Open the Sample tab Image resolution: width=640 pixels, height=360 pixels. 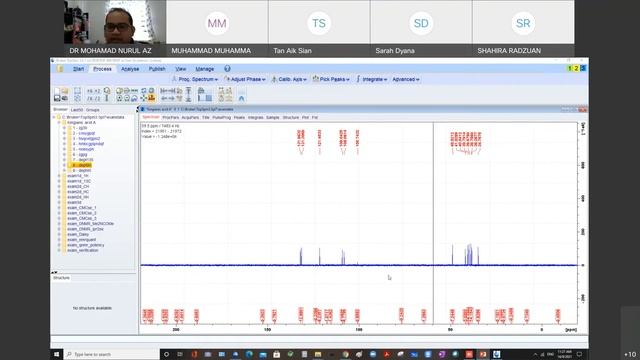pyautogui.click(x=273, y=118)
